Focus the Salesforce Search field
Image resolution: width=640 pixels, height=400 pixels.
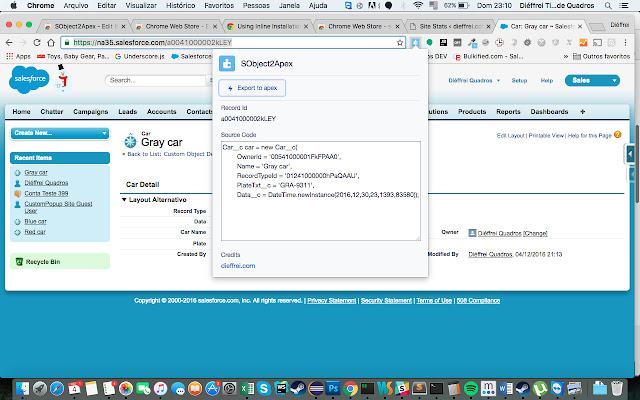click(156, 80)
